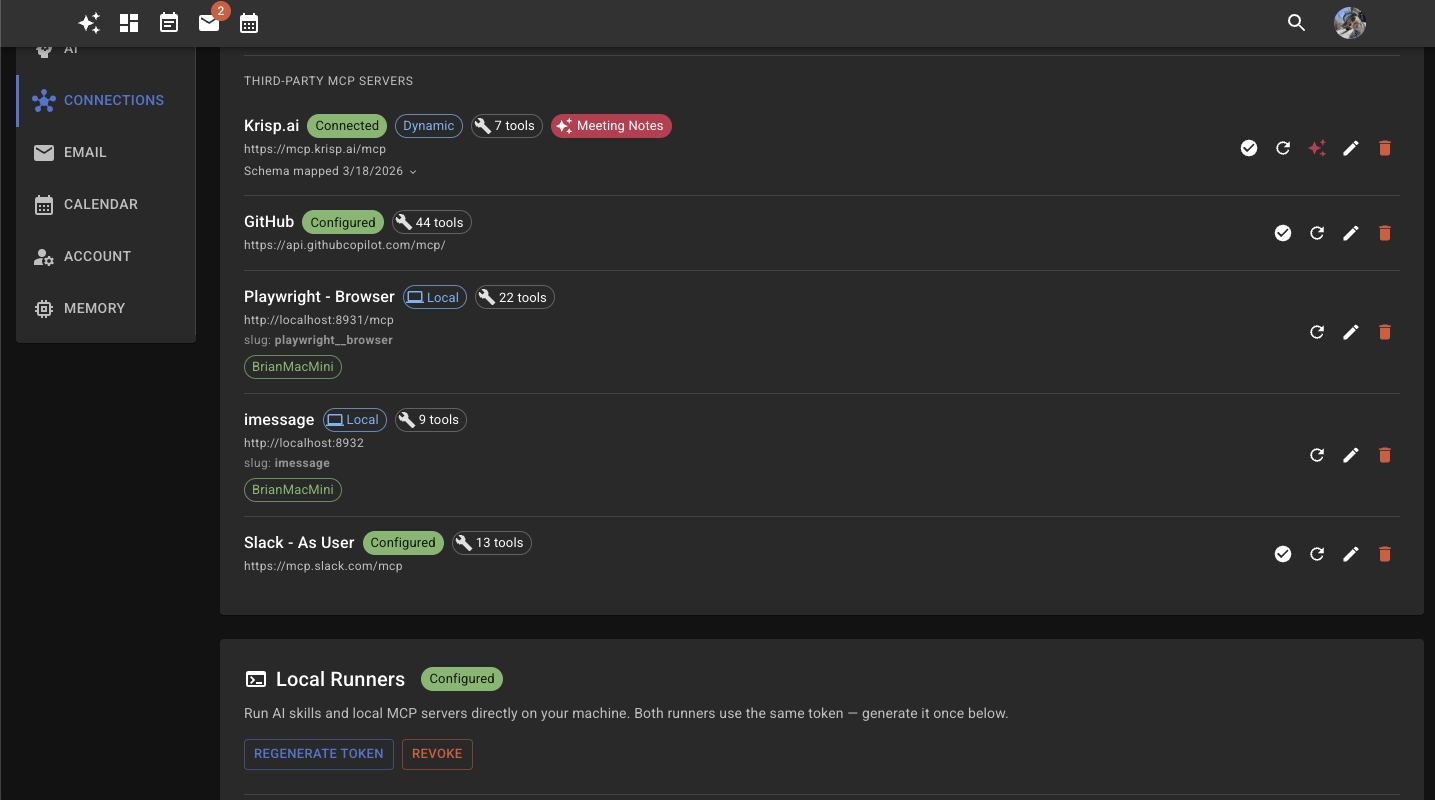Click the BrianMacMini chip under imessage
This screenshot has height=800, width=1435.
[293, 490]
